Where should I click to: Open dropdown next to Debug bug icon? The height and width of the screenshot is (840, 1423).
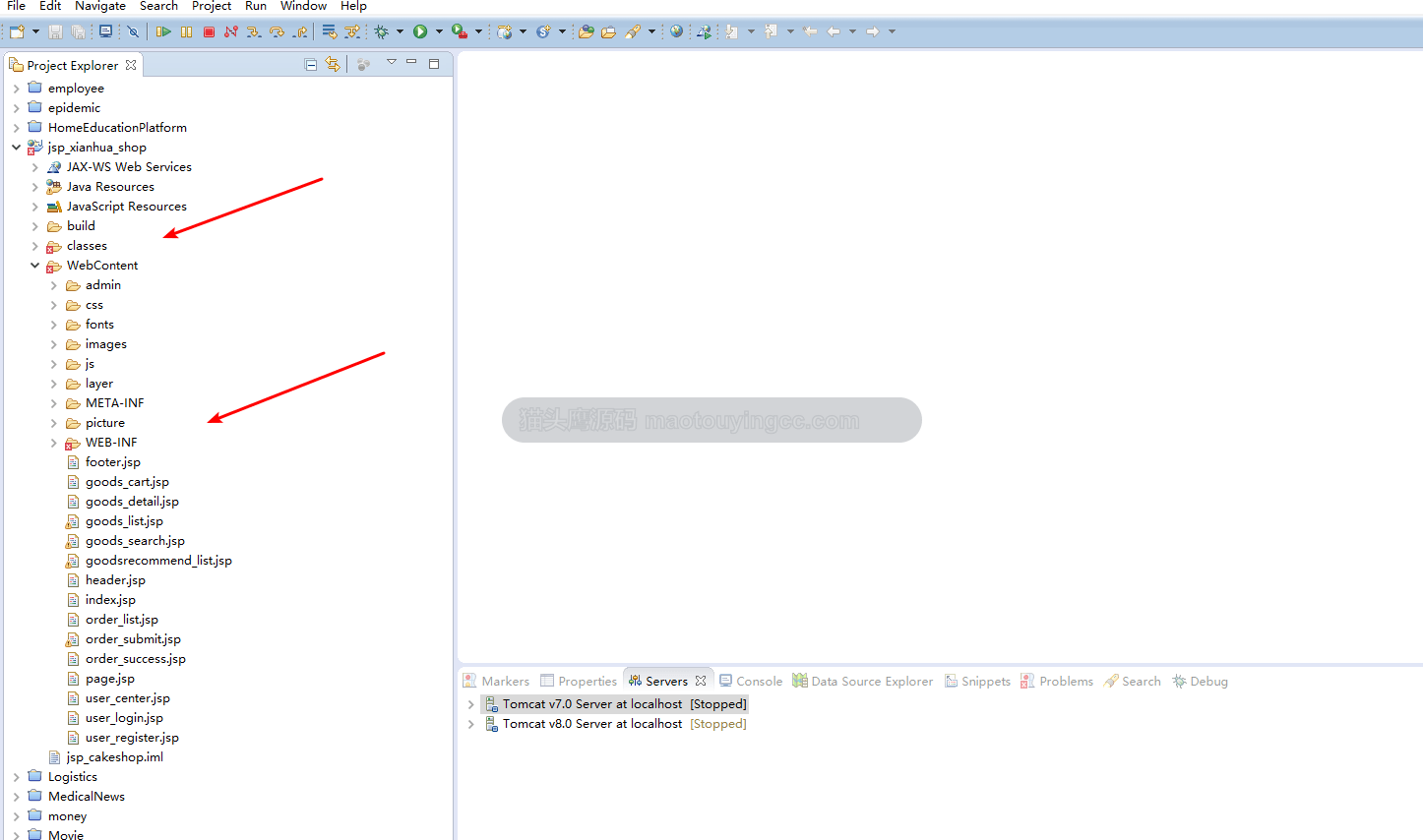pos(400,31)
